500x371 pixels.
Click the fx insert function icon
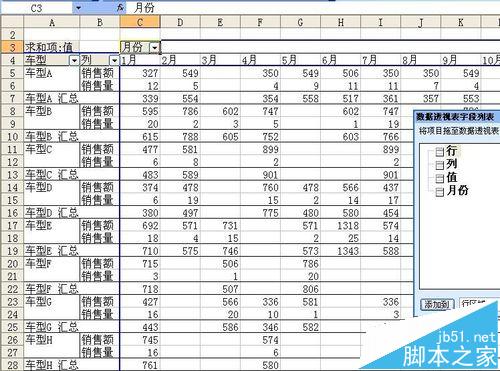coord(121,8)
